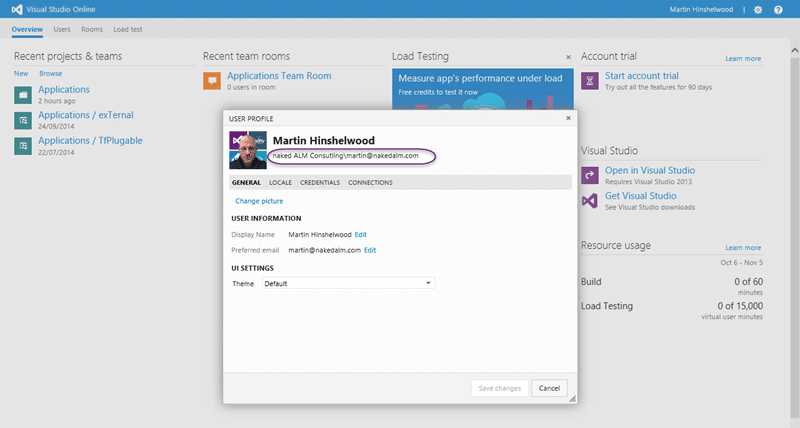The width and height of the screenshot is (800, 428).
Task: Click the dialog resize grip corner
Action: pos(572,399)
